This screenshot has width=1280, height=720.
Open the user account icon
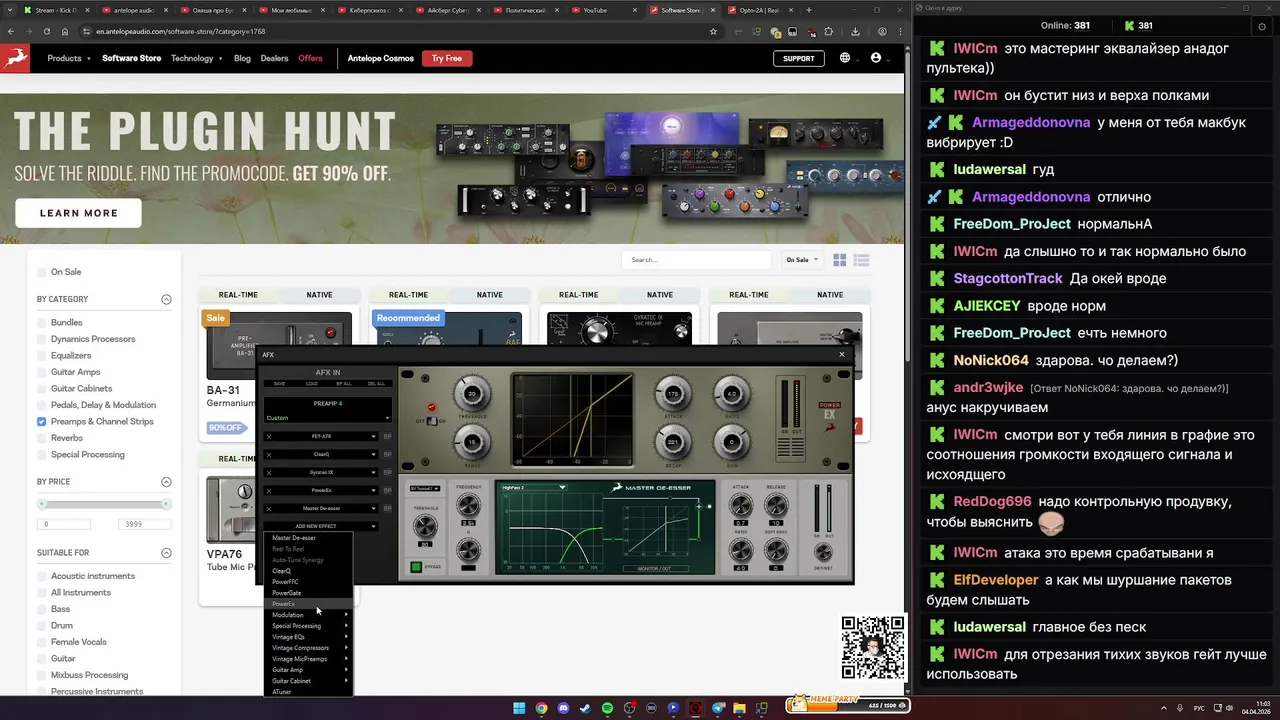click(876, 58)
